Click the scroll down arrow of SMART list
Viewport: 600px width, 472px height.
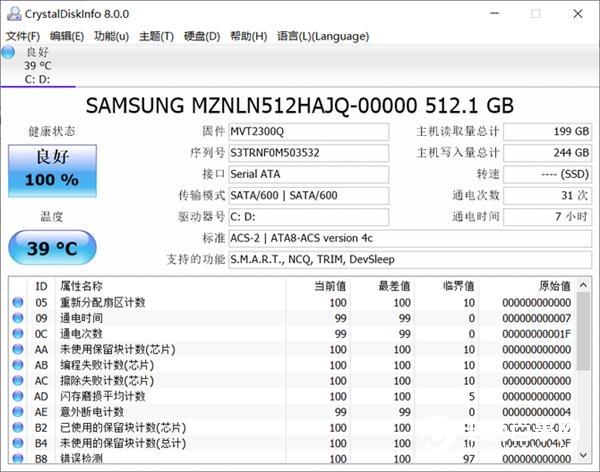pos(583,455)
